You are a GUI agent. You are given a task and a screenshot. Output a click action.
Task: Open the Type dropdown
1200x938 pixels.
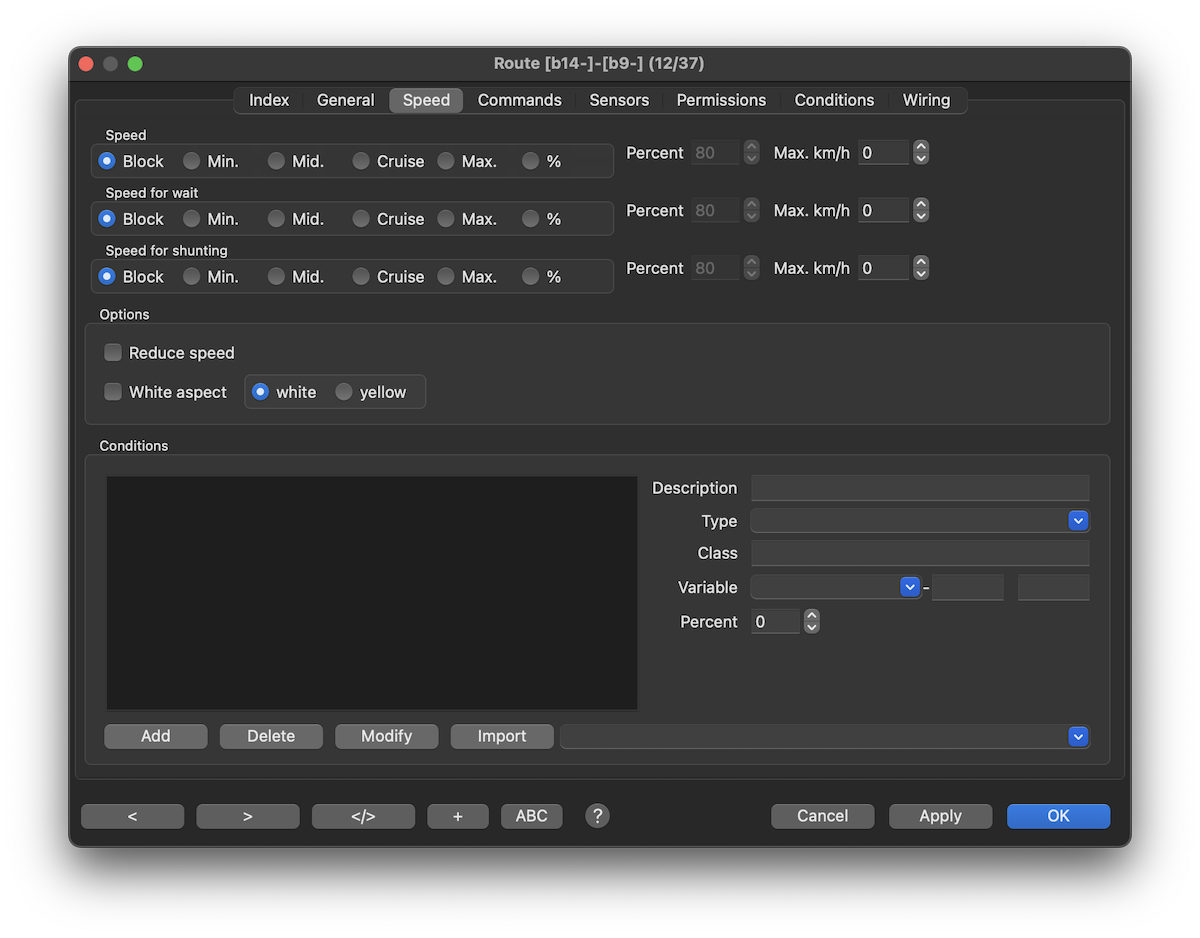tap(1077, 521)
